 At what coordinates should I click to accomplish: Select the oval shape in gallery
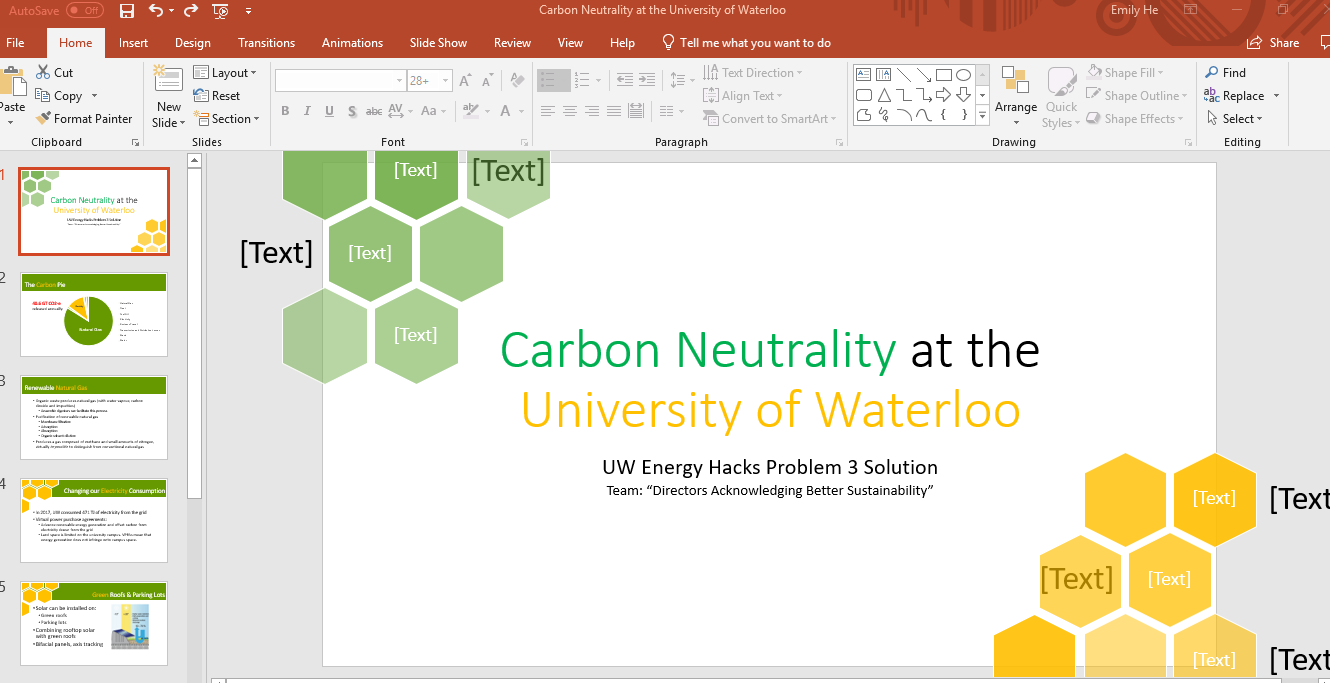(963, 74)
